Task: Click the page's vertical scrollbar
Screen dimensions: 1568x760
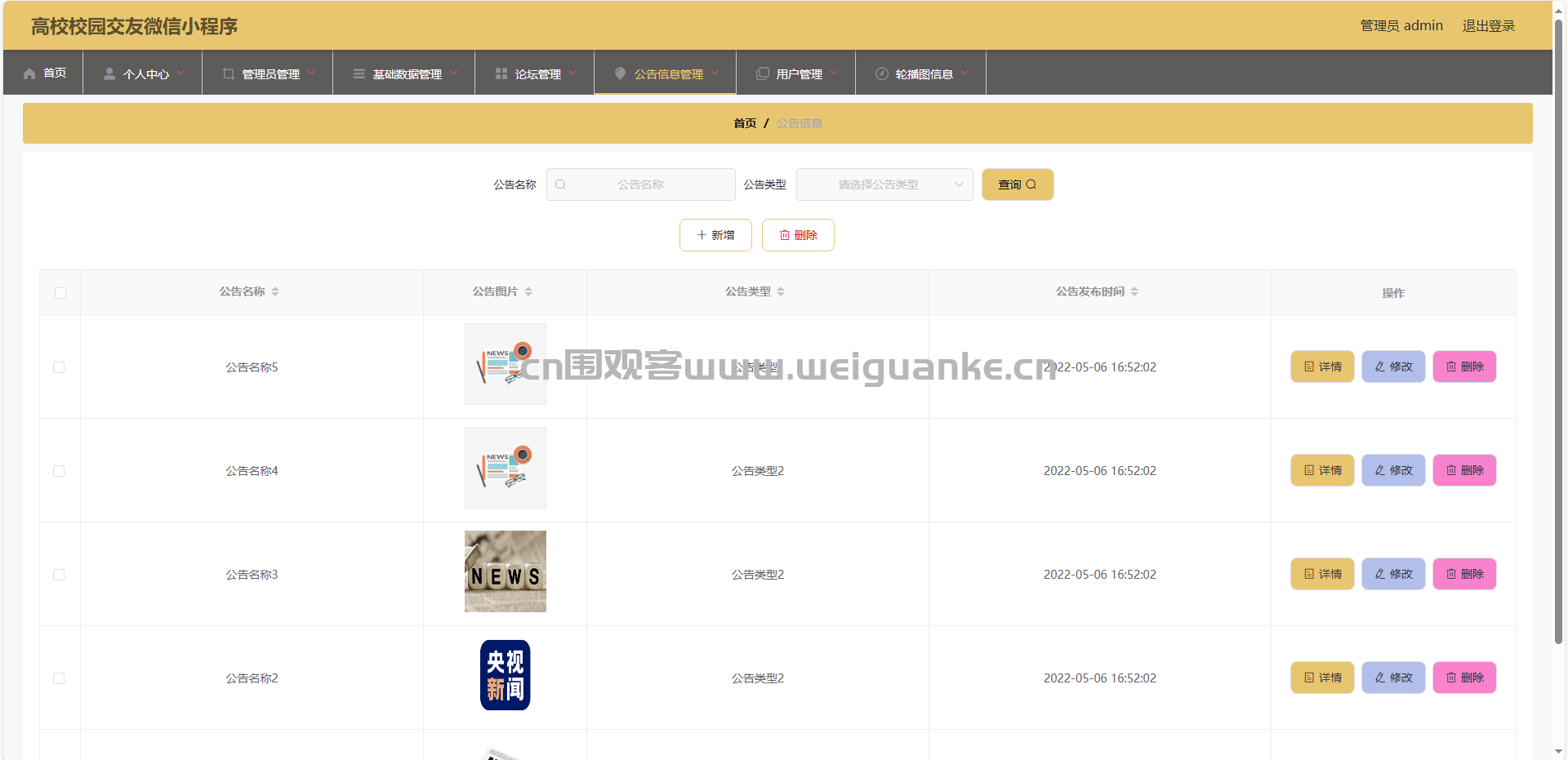Action: [1558, 327]
